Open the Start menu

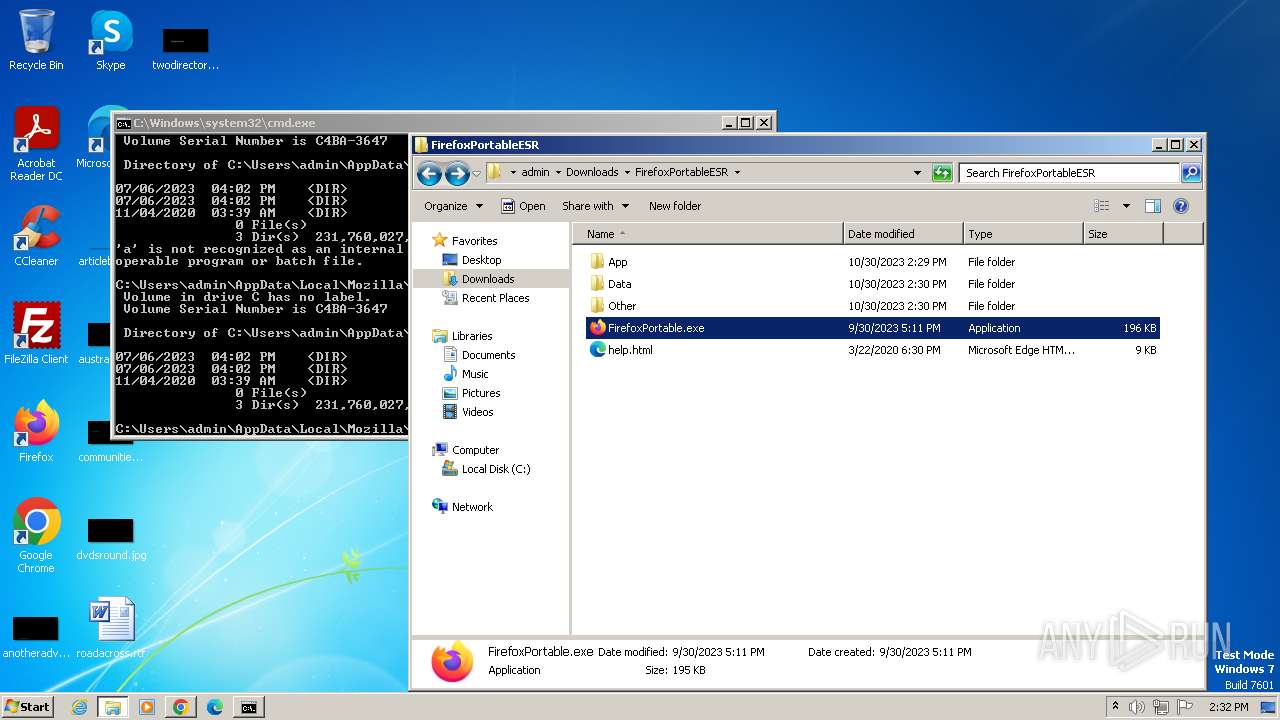(x=27, y=707)
